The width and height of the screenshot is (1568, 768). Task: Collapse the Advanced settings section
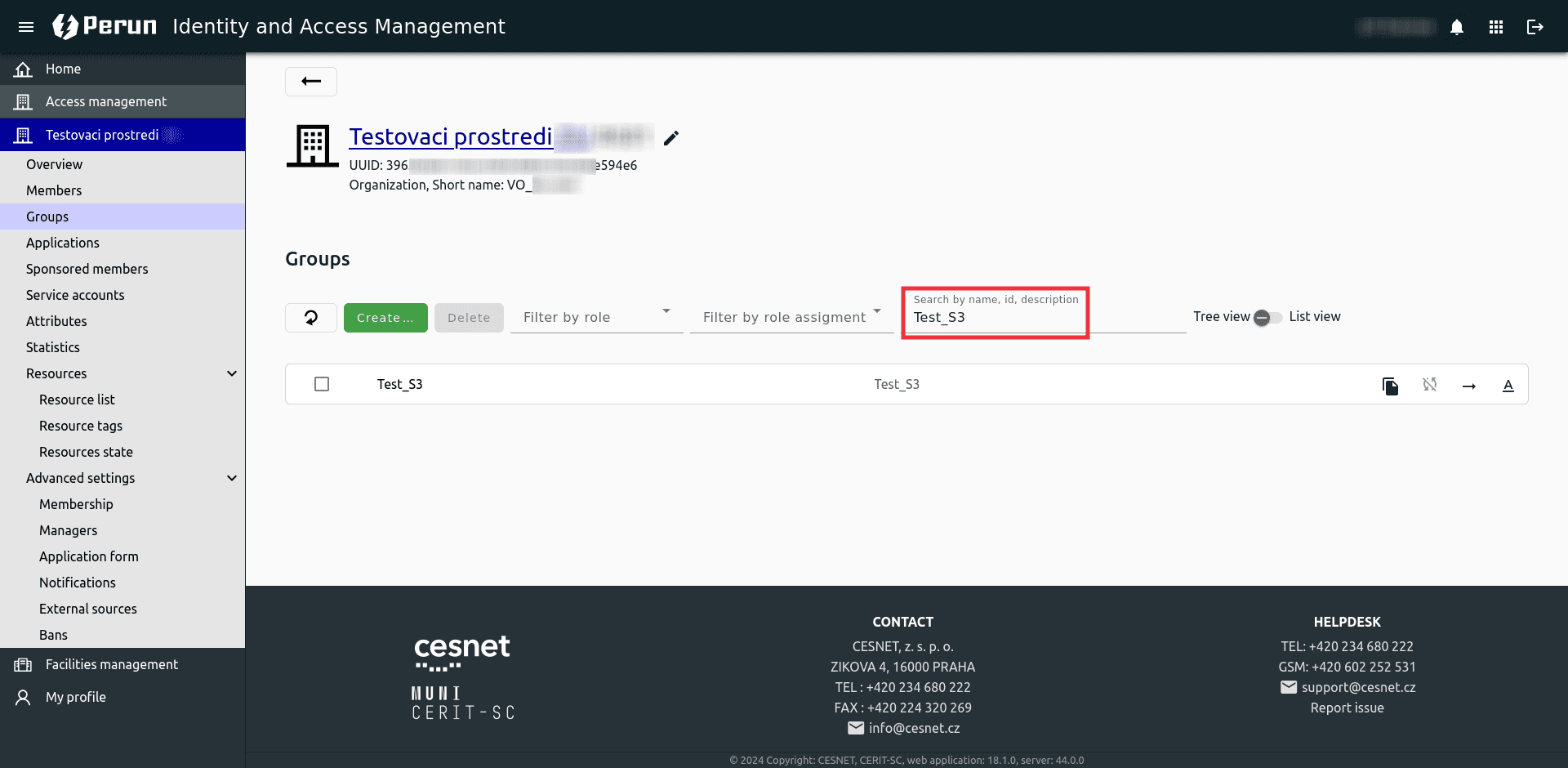(x=232, y=478)
